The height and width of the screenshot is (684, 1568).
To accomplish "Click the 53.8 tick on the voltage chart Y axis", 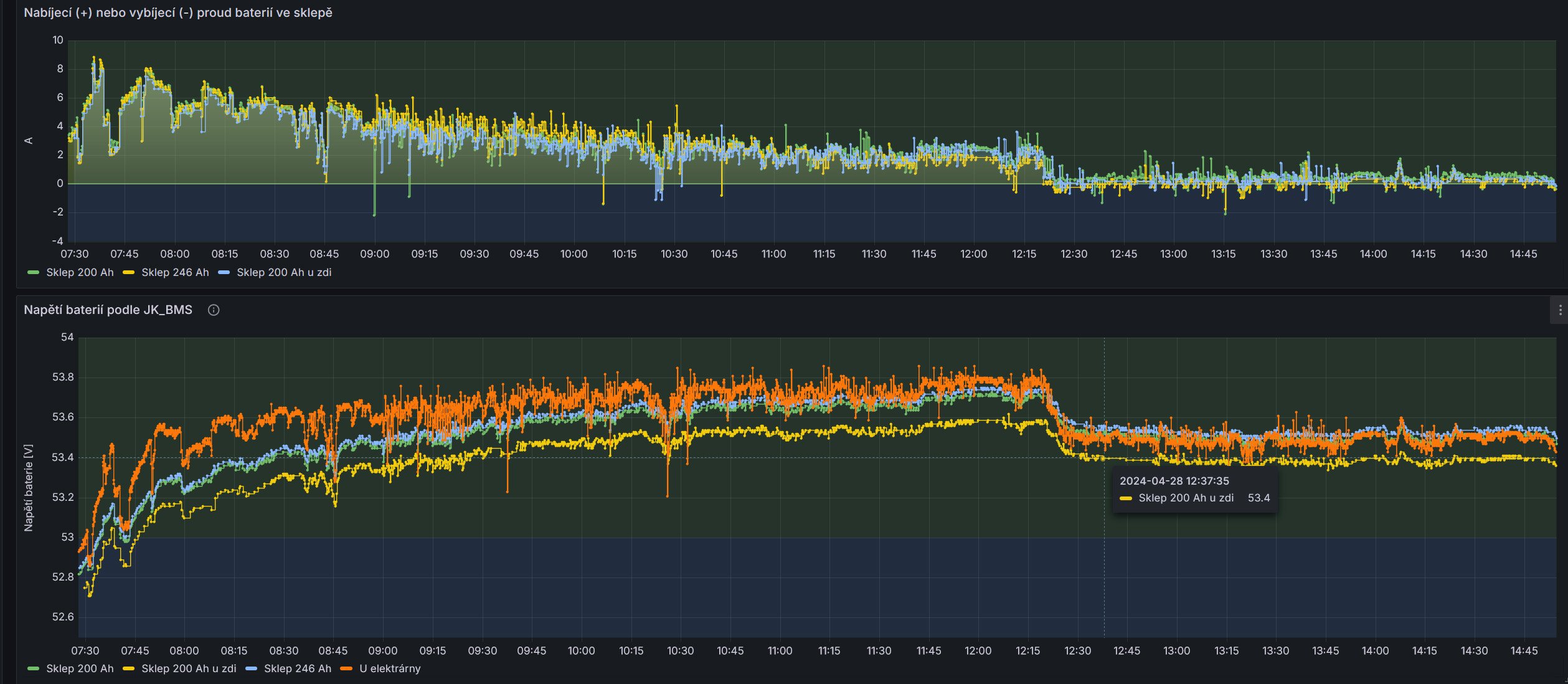I will [63, 377].
